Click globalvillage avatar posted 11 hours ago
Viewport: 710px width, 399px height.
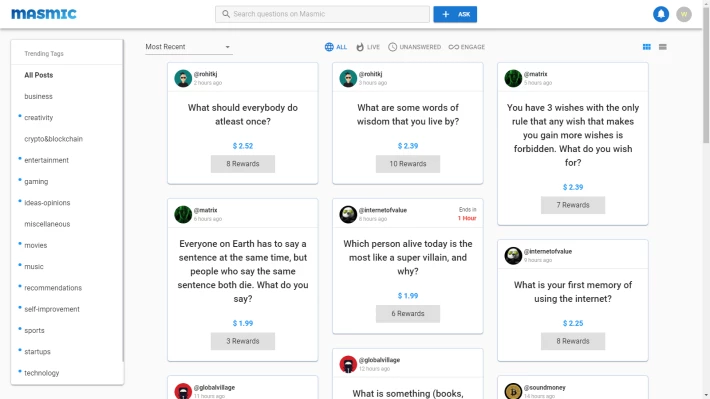click(x=183, y=391)
